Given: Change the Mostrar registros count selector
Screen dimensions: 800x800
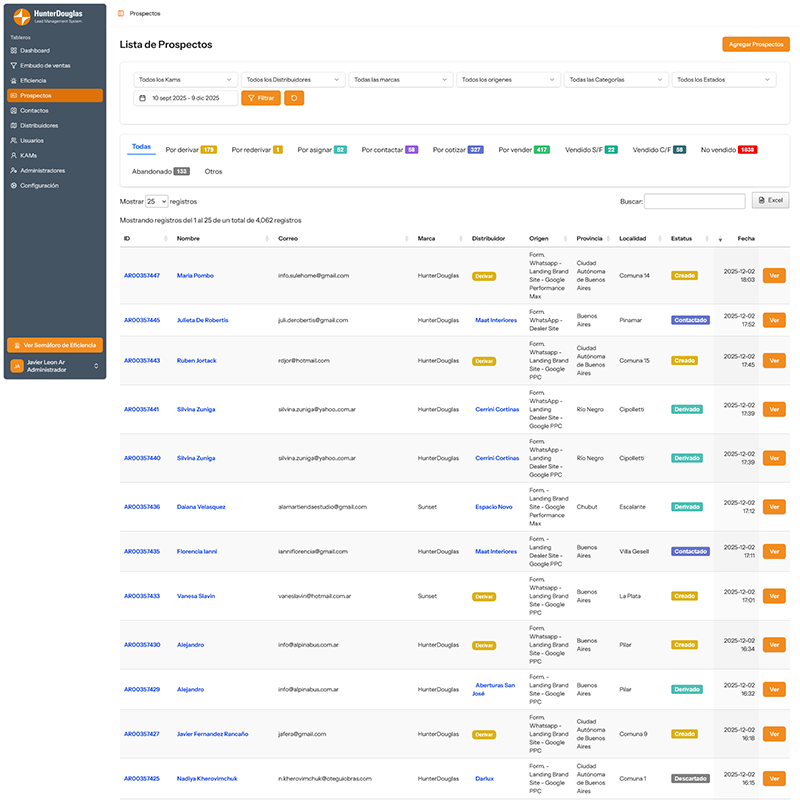Looking at the screenshot, I should tap(156, 201).
